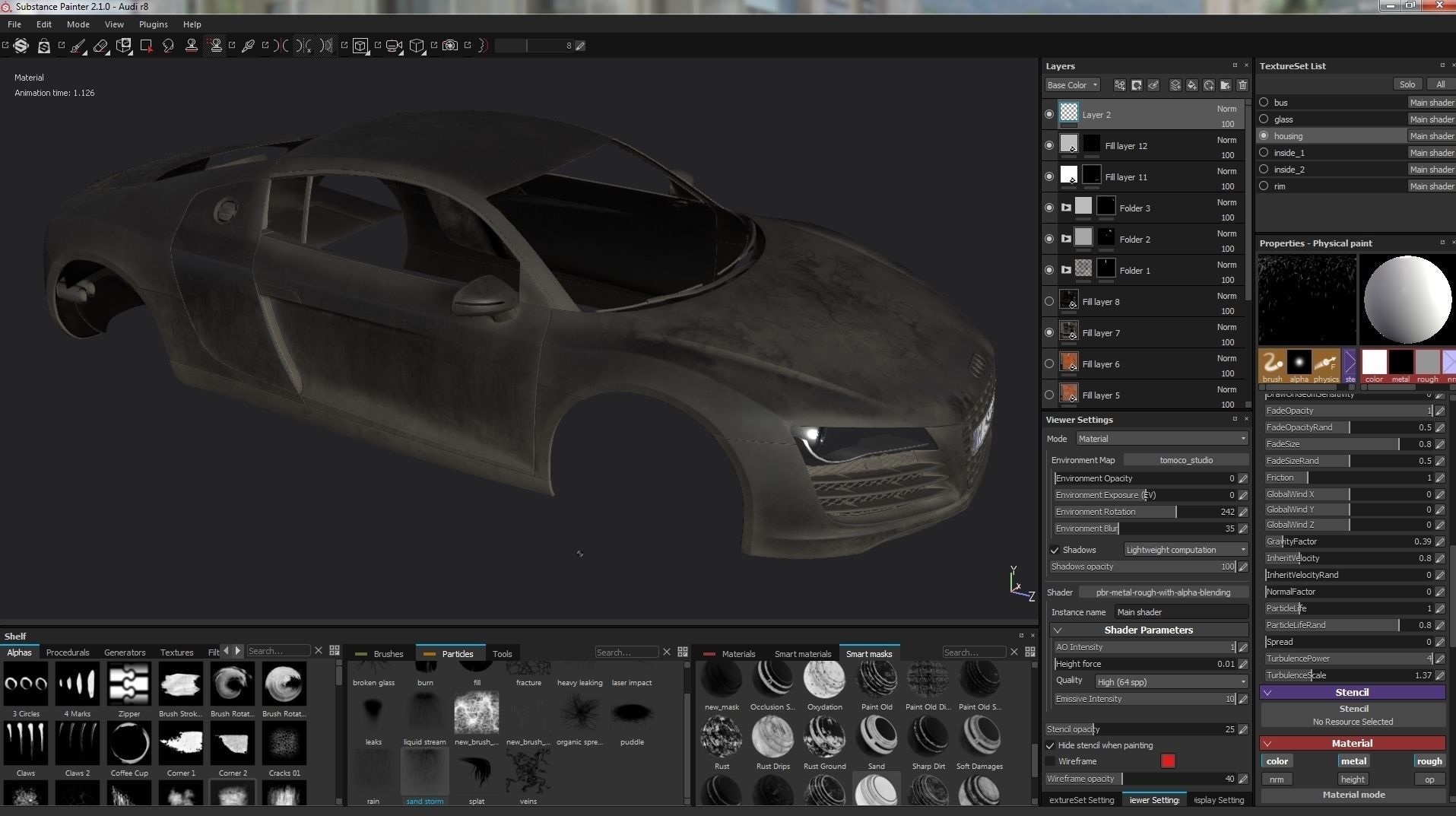Image resolution: width=1456 pixels, height=816 pixels.
Task: Open the Mode menu
Action: point(78,24)
